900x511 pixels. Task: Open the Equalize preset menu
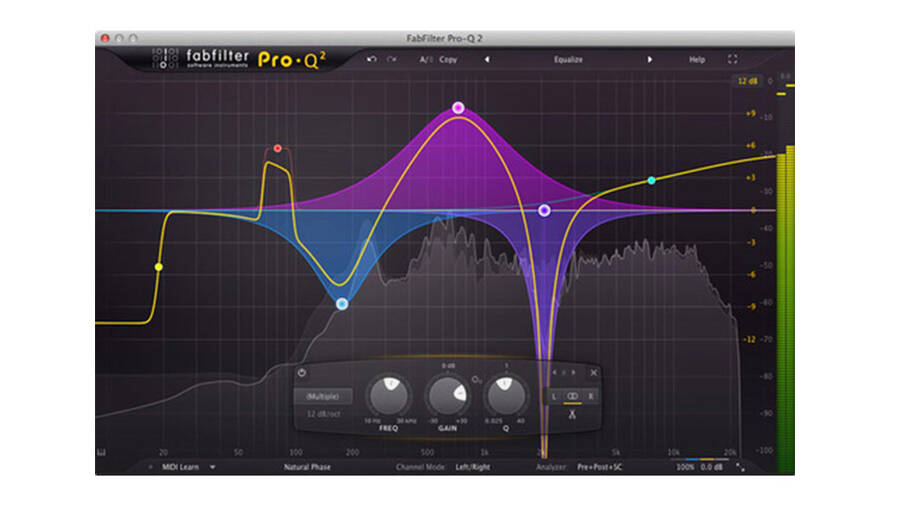point(568,59)
